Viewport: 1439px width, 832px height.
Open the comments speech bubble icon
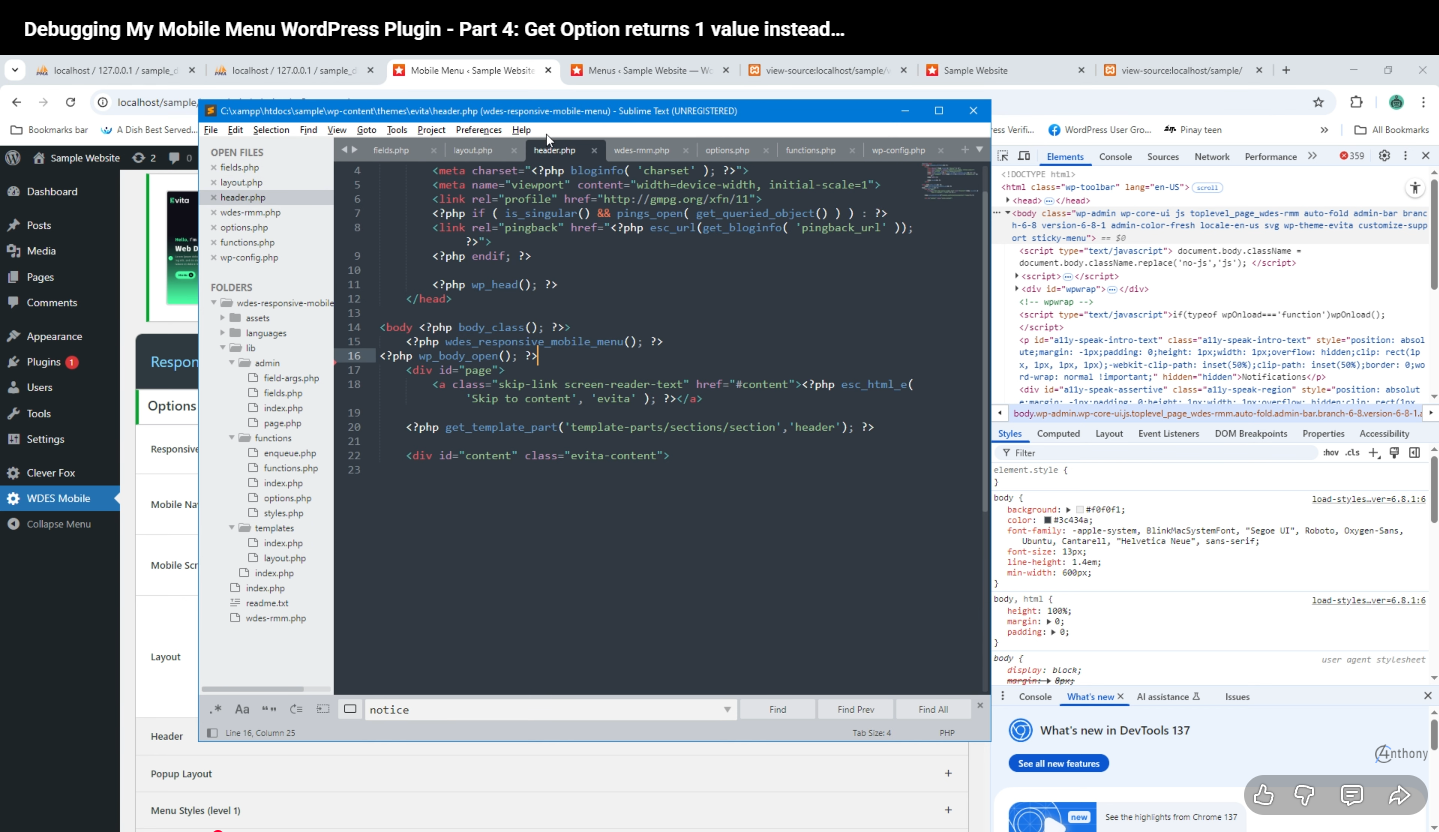[x=1351, y=795]
